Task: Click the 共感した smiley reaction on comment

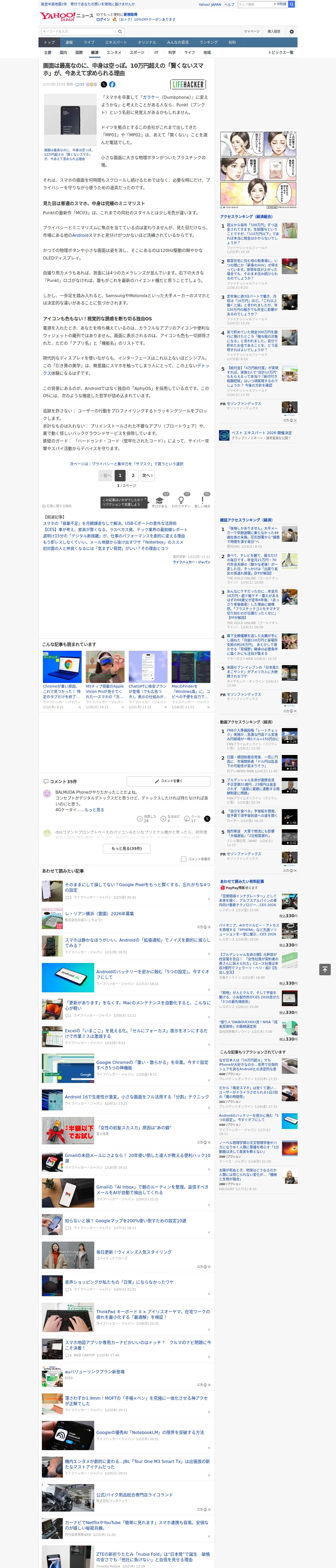Action: point(140,819)
